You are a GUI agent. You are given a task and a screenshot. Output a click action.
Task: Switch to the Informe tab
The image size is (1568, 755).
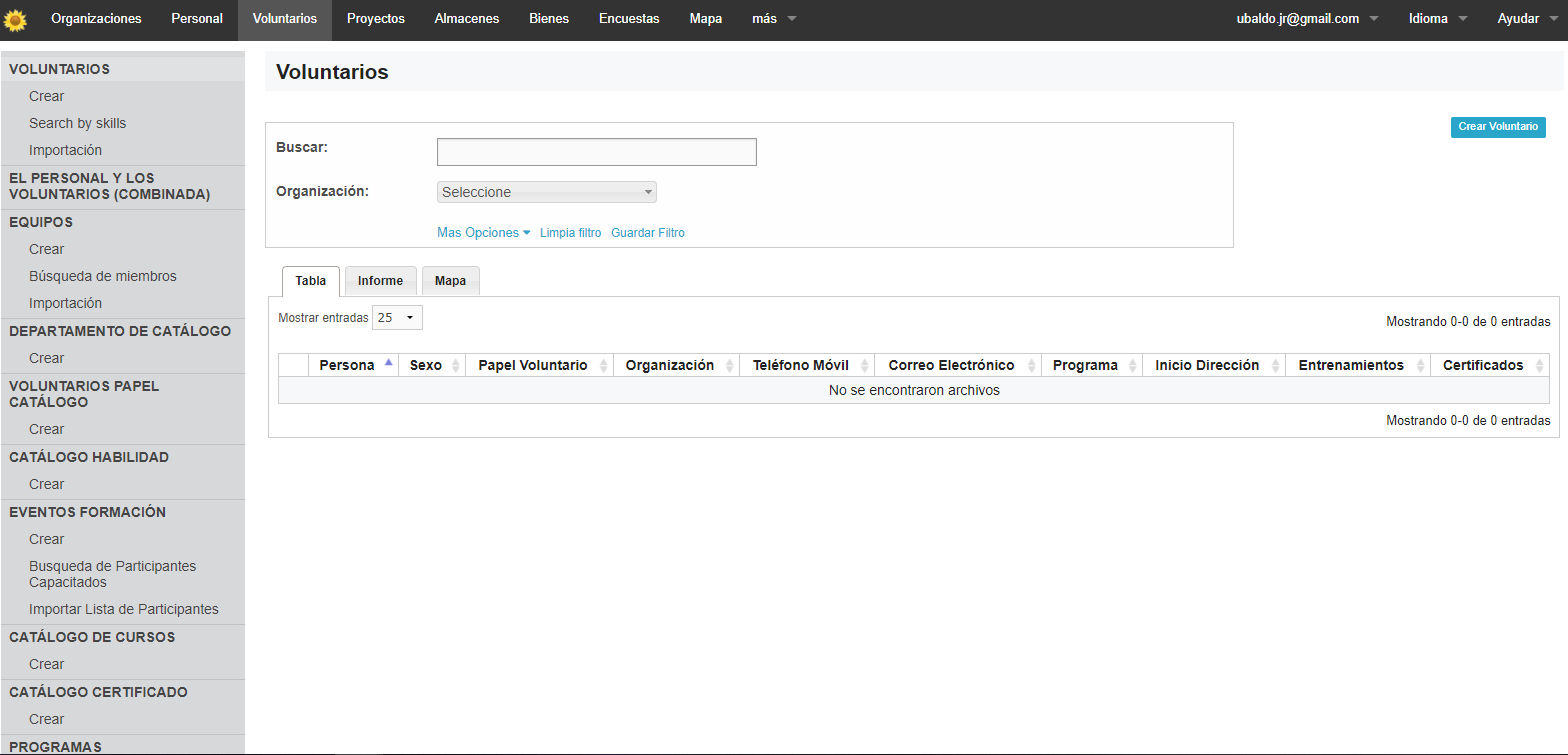380,281
